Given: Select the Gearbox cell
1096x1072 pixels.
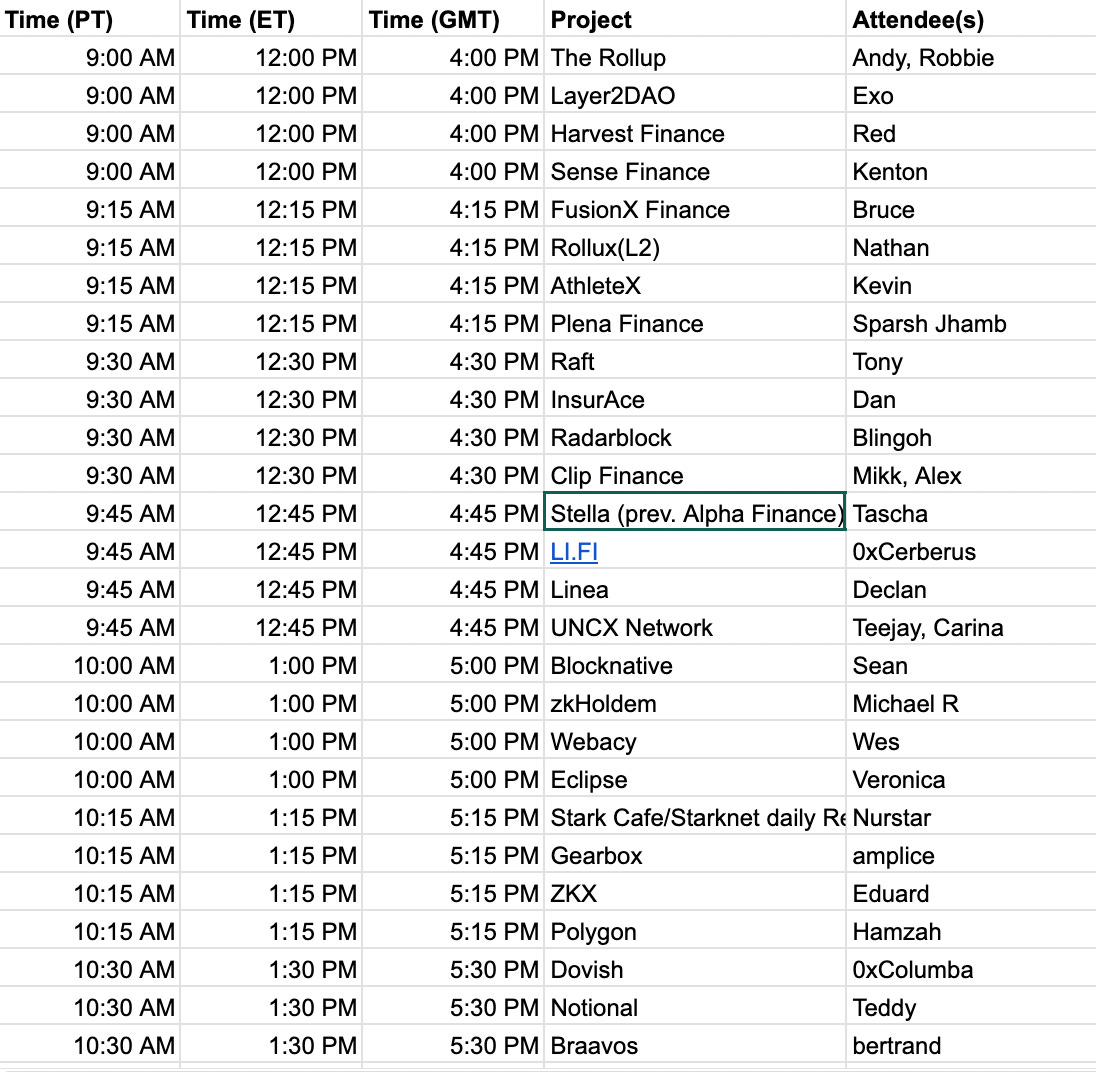Looking at the screenshot, I should (695, 855).
